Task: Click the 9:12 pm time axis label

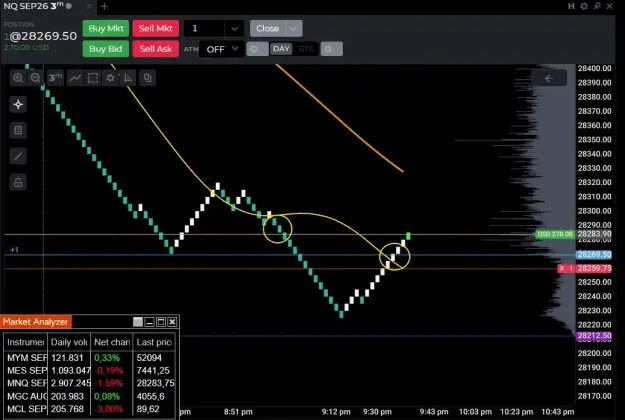Action: pyautogui.click(x=336, y=412)
